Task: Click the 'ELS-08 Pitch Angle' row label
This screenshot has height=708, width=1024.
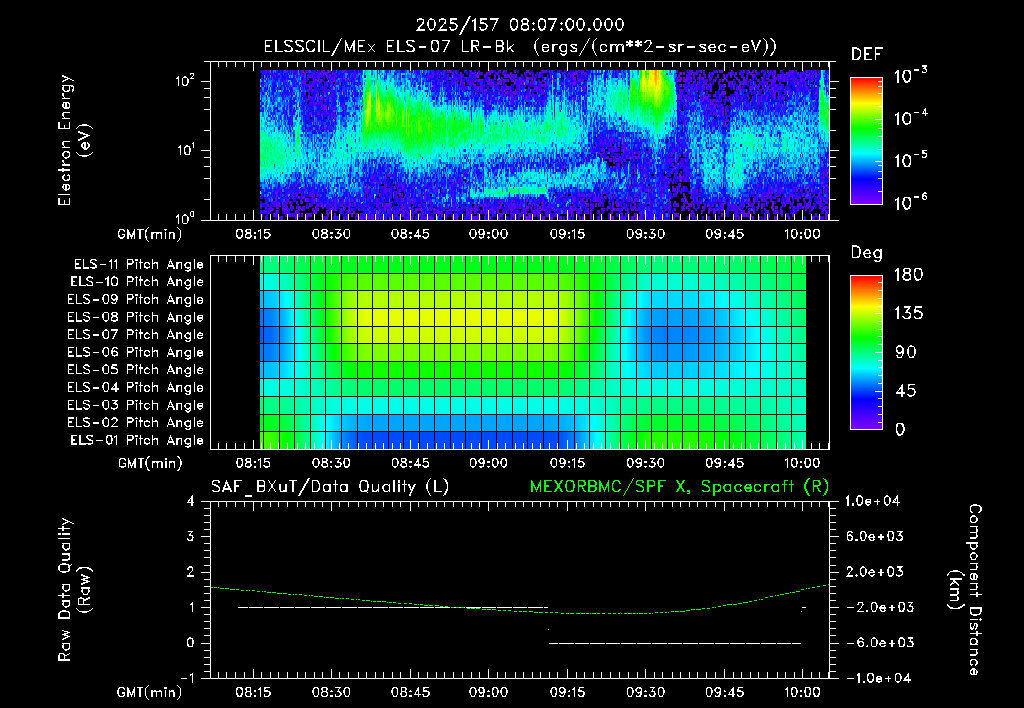Action: tap(136, 317)
